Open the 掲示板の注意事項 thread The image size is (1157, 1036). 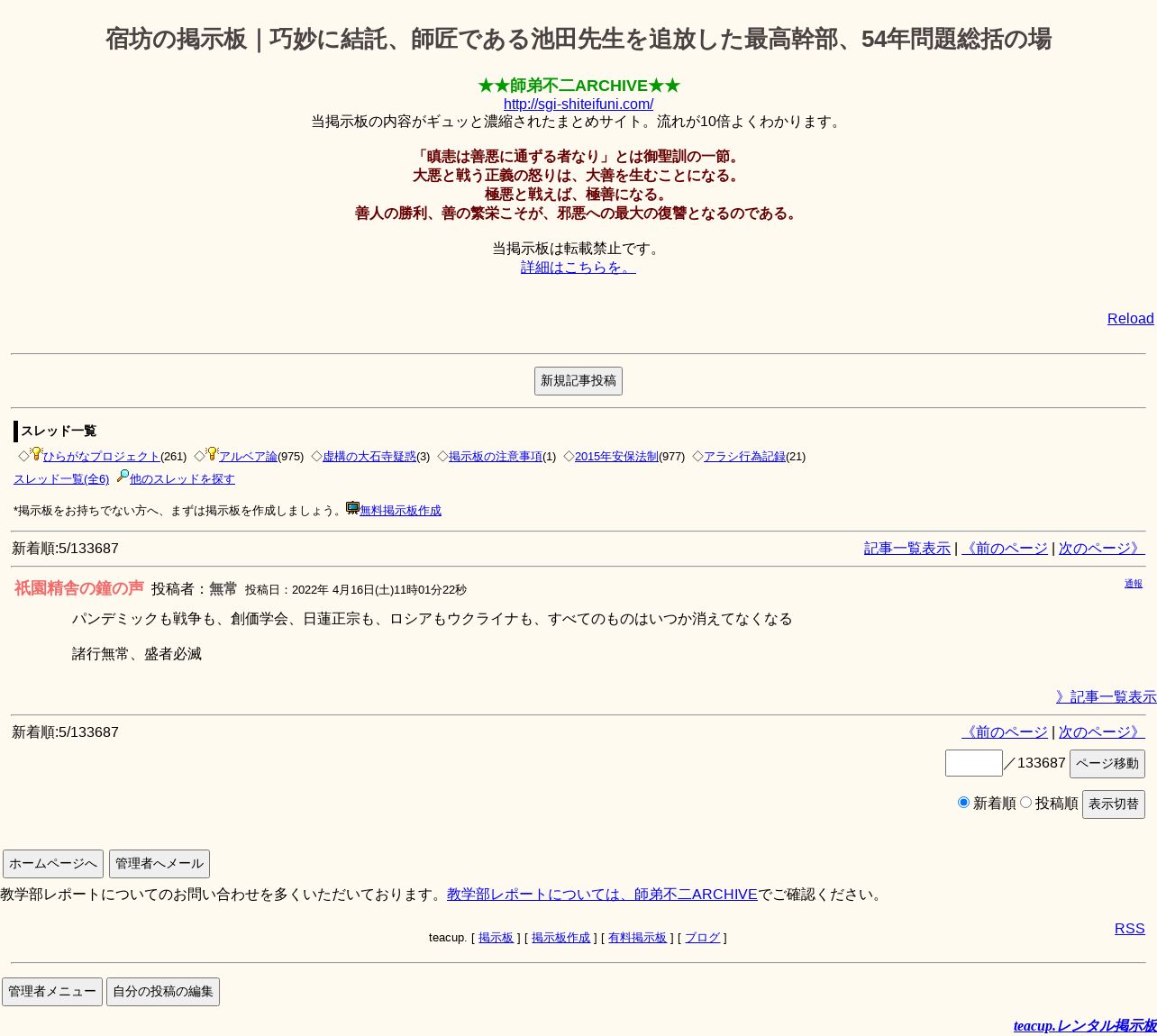(x=496, y=457)
